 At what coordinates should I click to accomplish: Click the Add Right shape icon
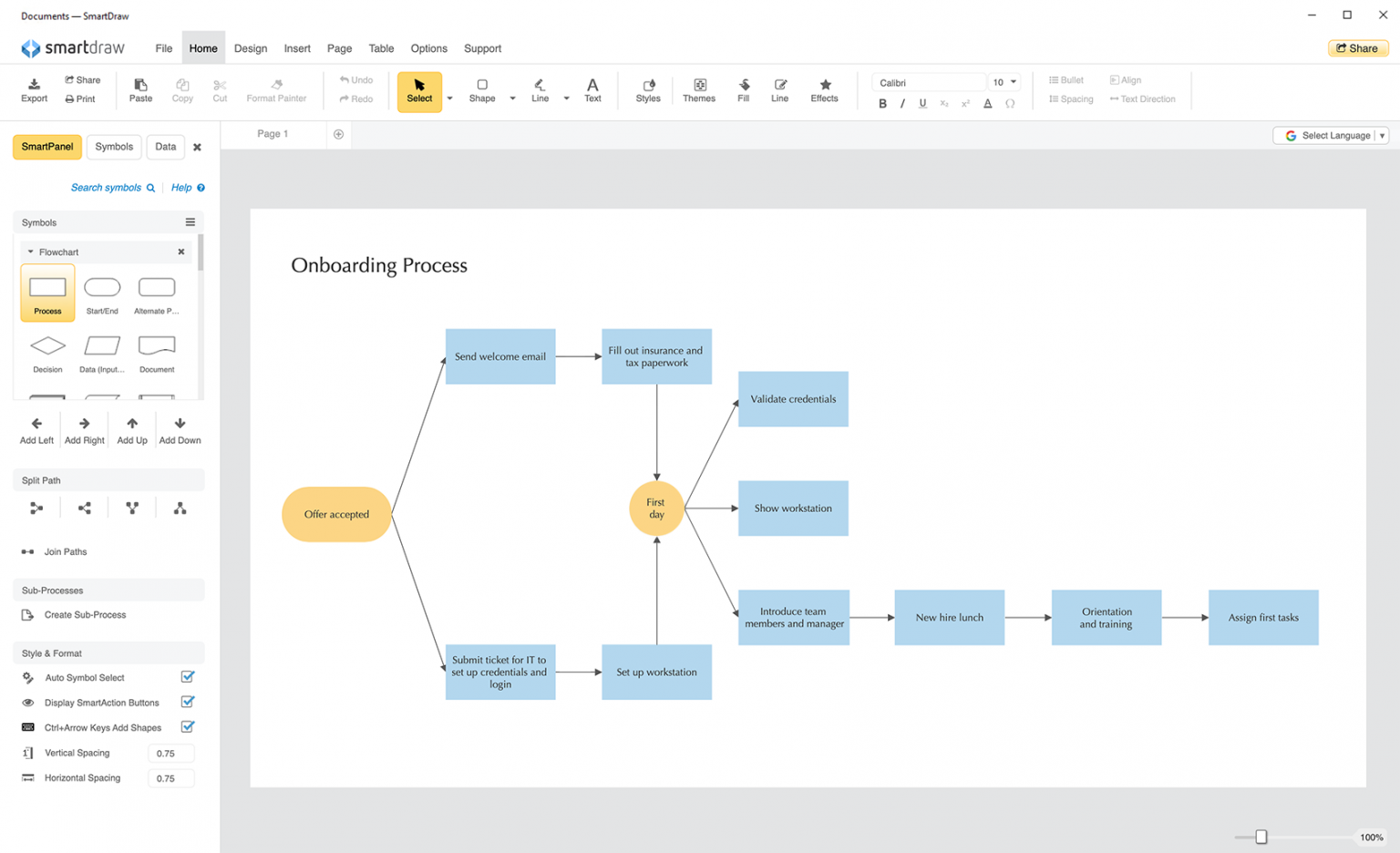(x=84, y=428)
